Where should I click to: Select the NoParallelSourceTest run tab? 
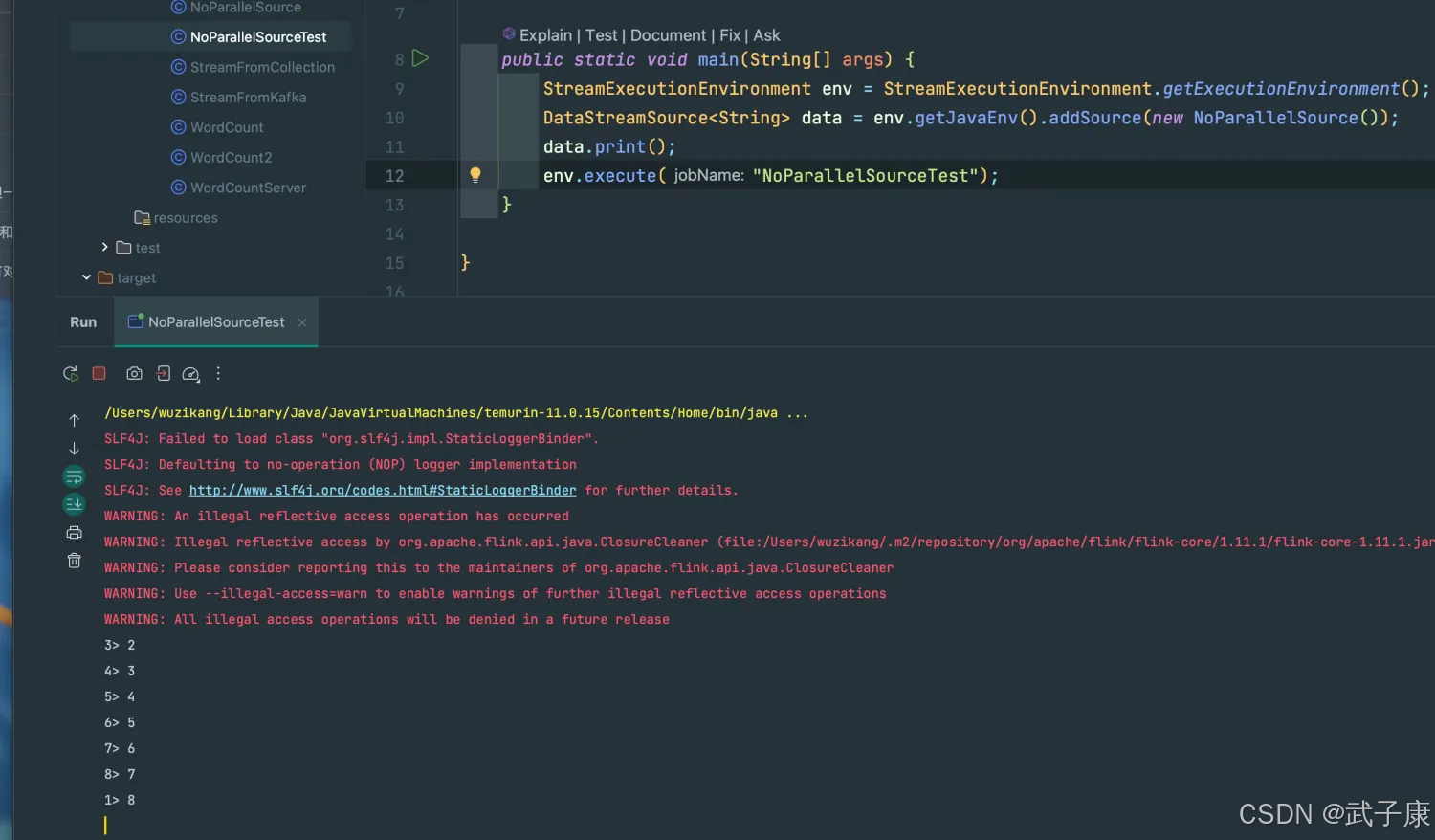[216, 322]
